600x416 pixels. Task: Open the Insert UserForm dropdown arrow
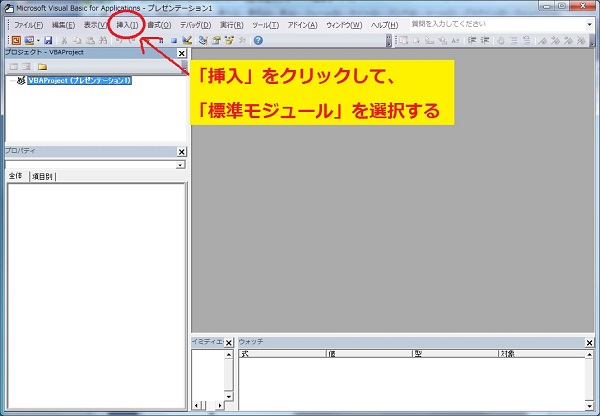(38, 40)
